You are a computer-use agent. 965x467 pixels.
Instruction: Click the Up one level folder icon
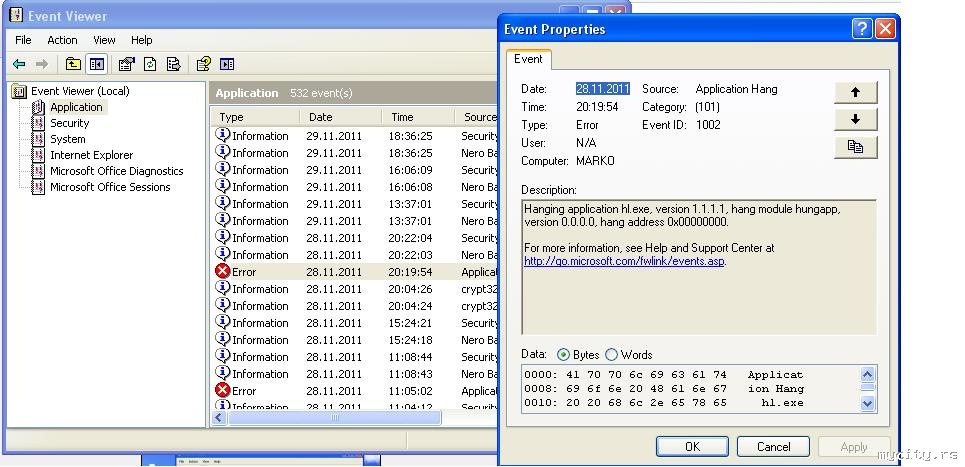73,64
